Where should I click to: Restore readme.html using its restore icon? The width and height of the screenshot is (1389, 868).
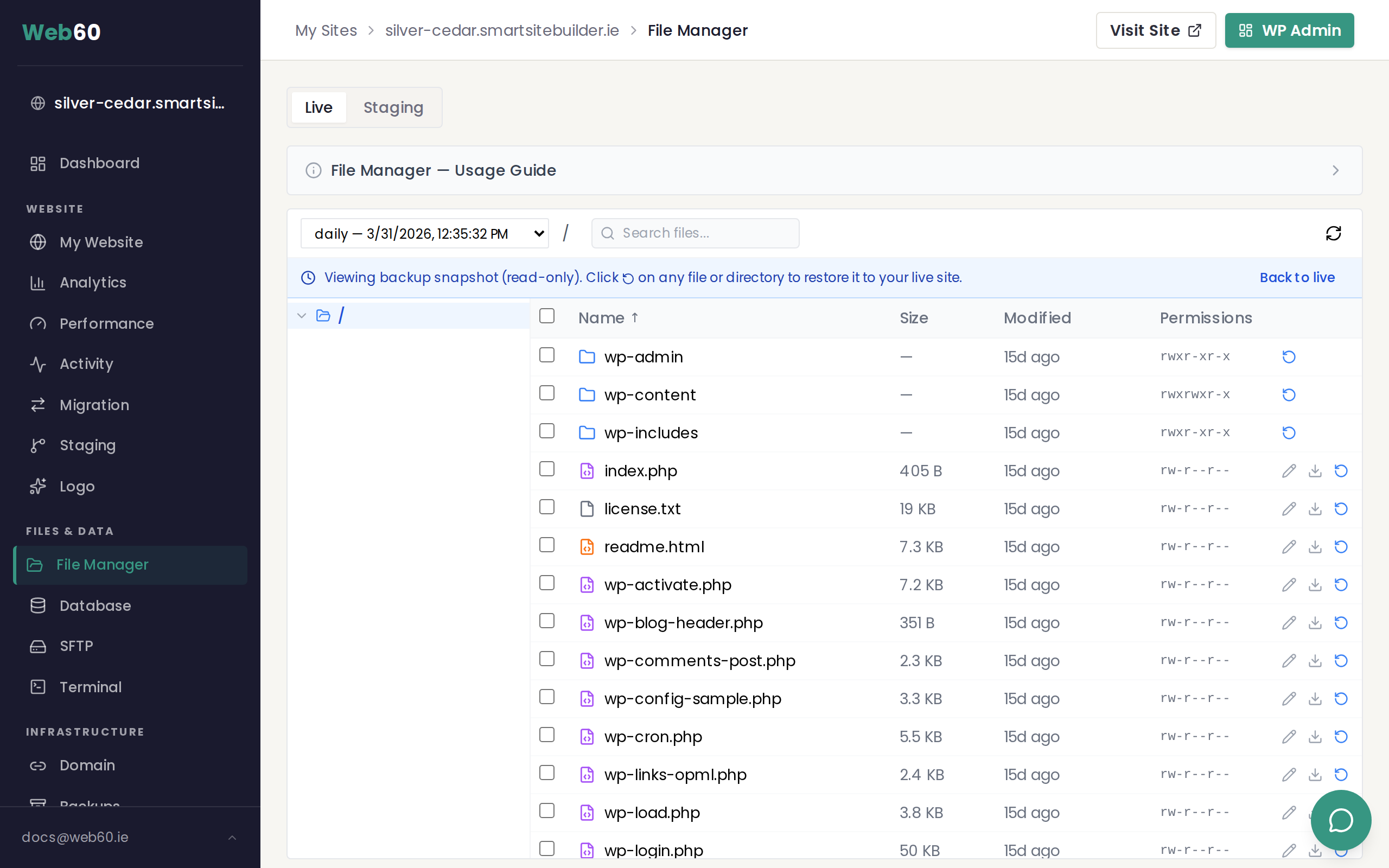click(1341, 546)
